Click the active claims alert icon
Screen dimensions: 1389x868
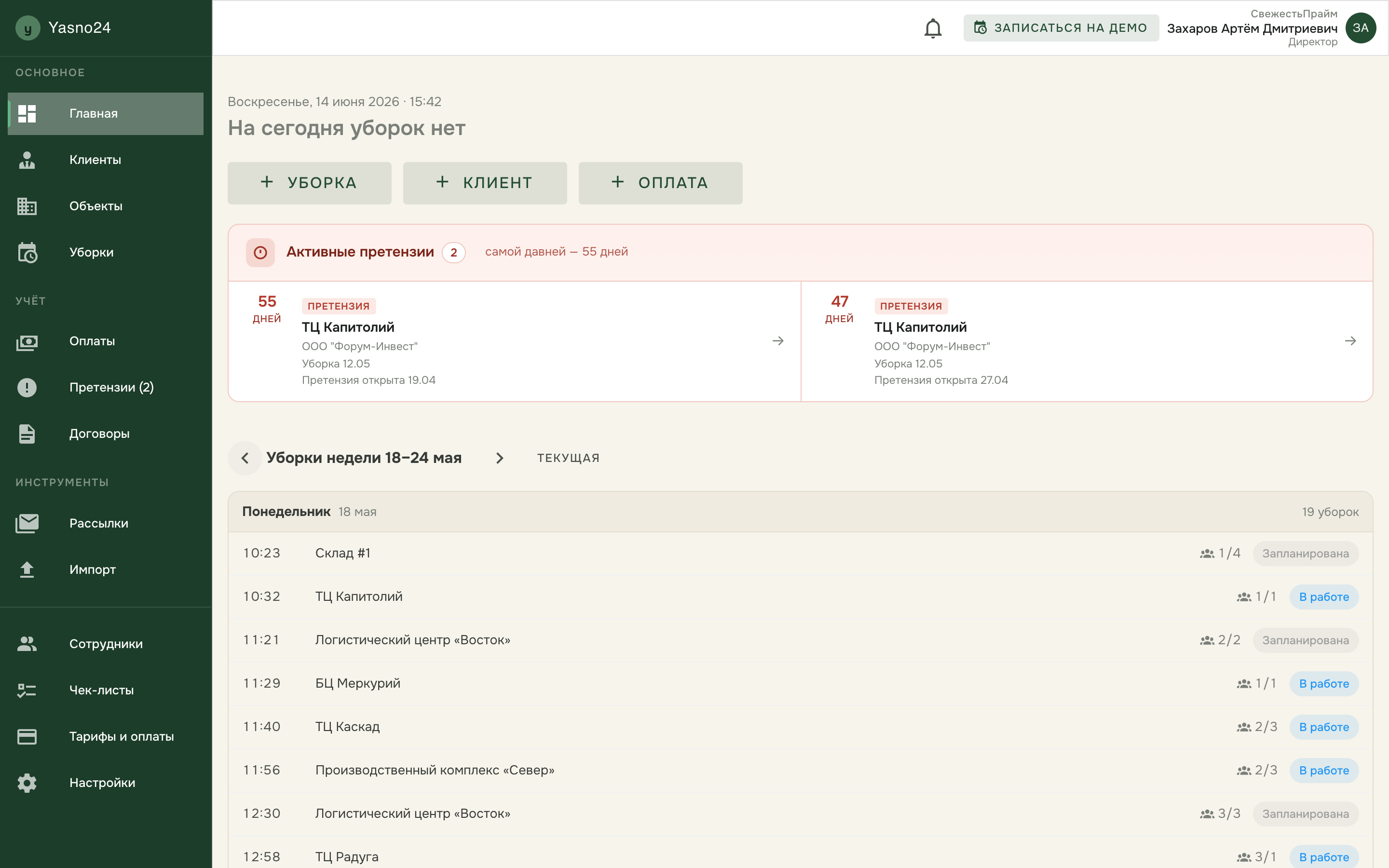[260, 253]
